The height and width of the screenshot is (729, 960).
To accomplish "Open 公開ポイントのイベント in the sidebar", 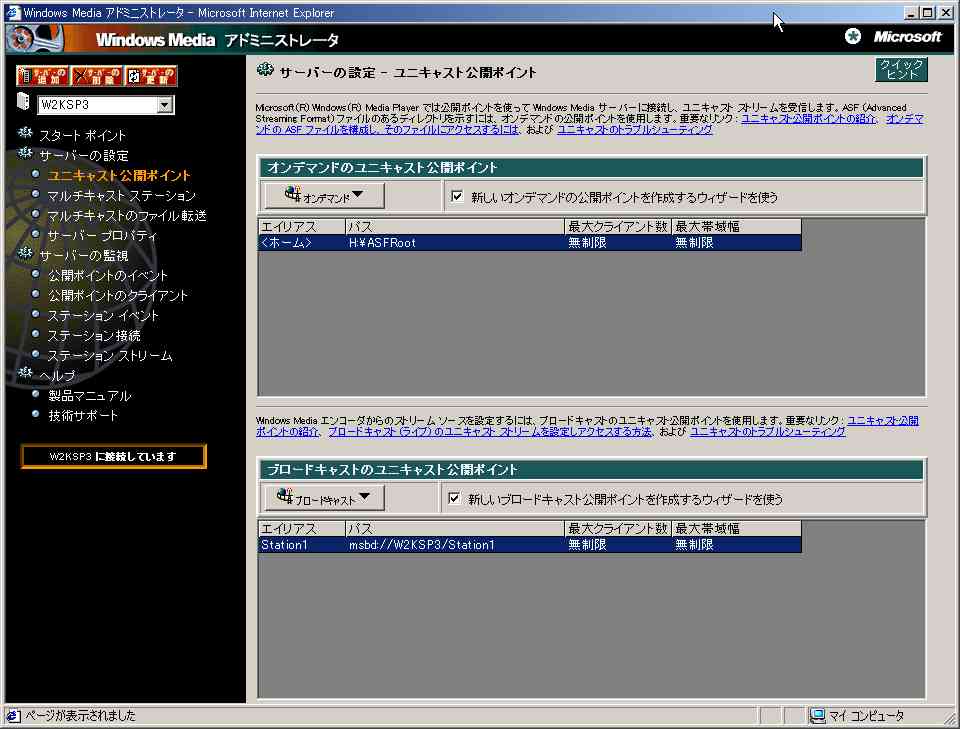I will (108, 275).
